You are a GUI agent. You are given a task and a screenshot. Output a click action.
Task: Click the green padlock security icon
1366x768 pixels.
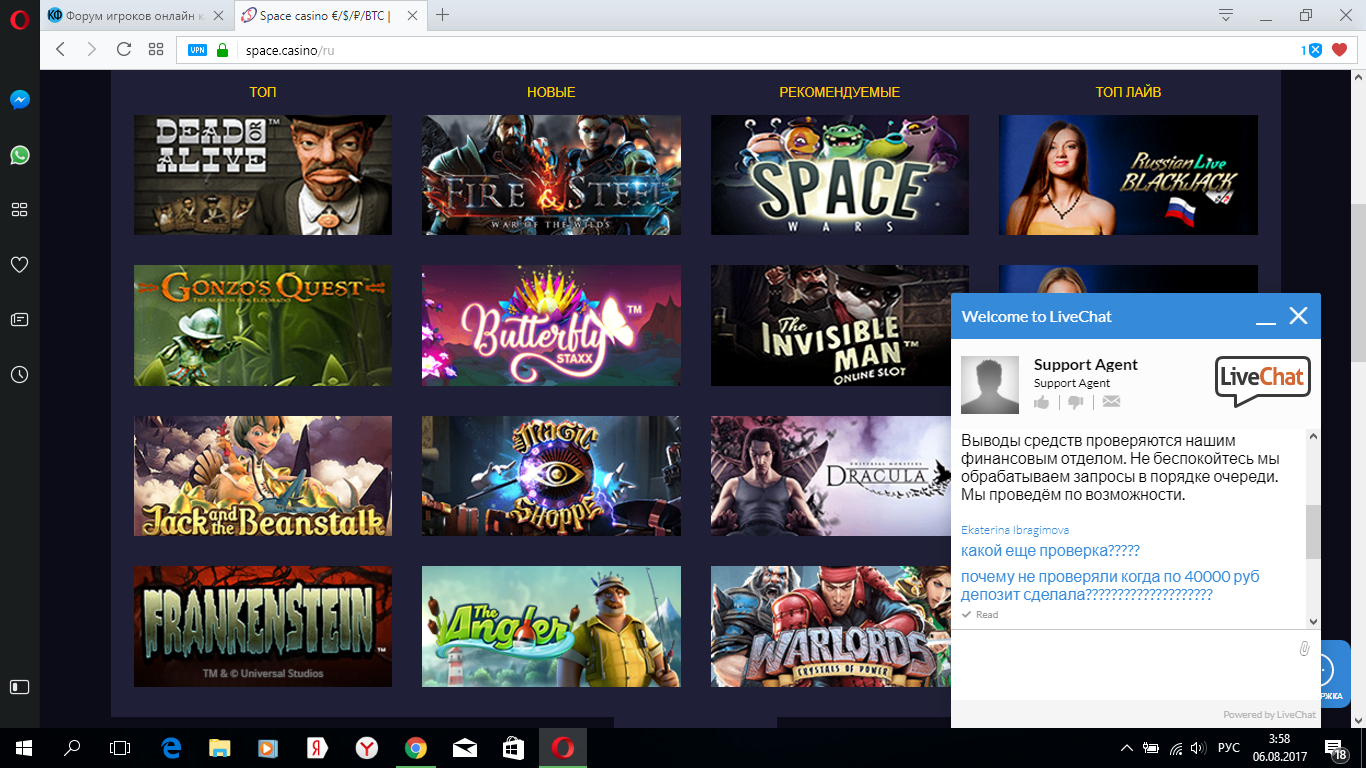(222, 49)
